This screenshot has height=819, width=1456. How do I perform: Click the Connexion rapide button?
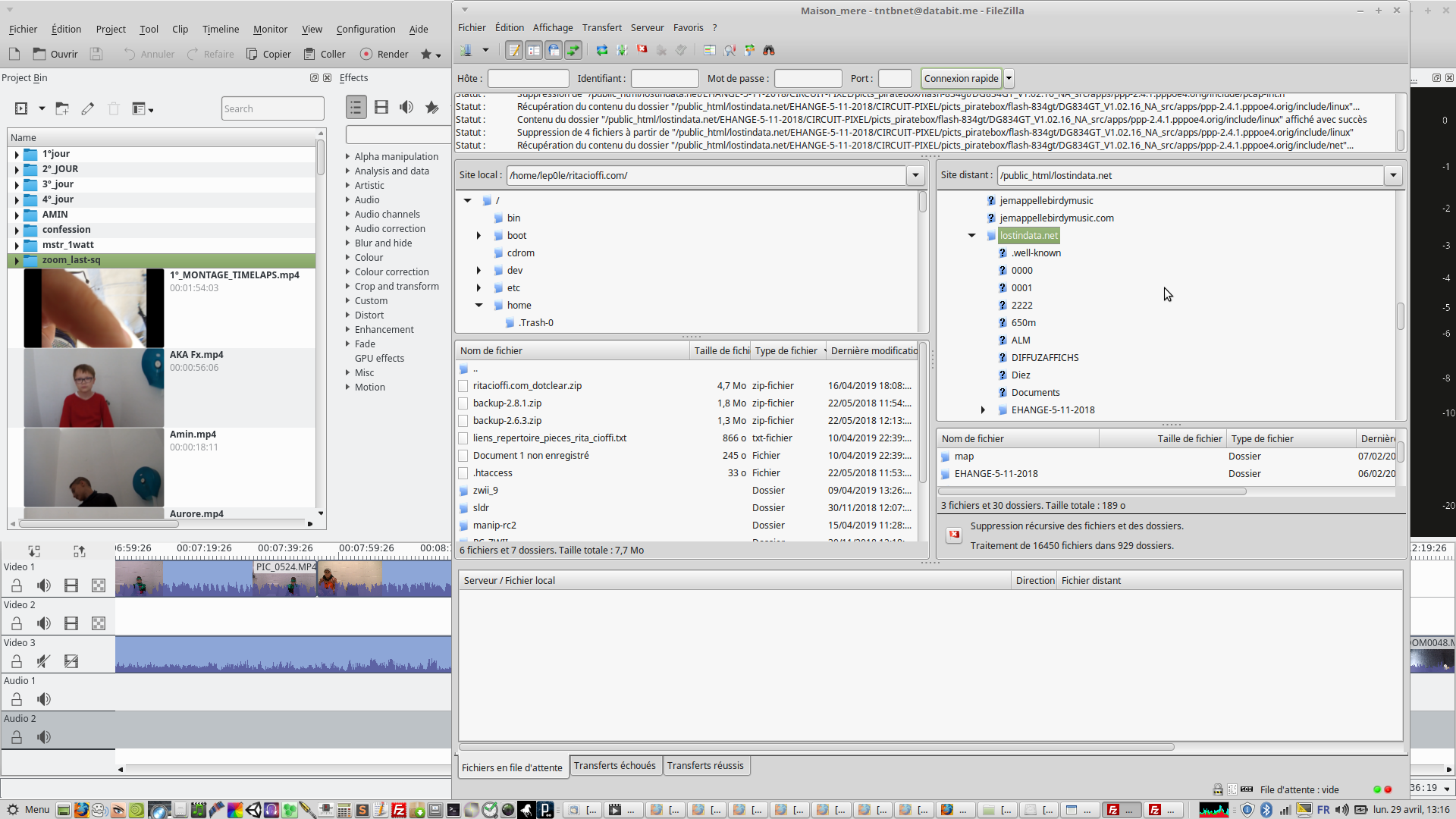(x=961, y=78)
